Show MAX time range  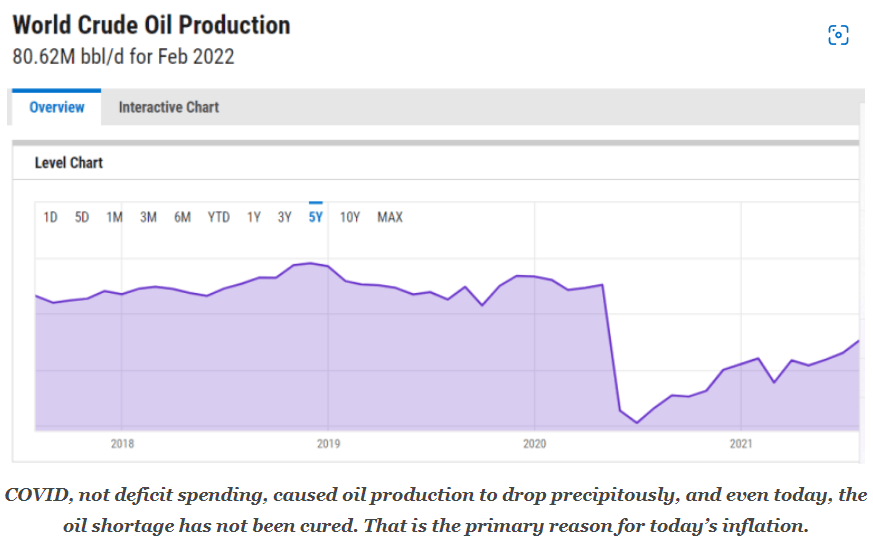tap(390, 217)
